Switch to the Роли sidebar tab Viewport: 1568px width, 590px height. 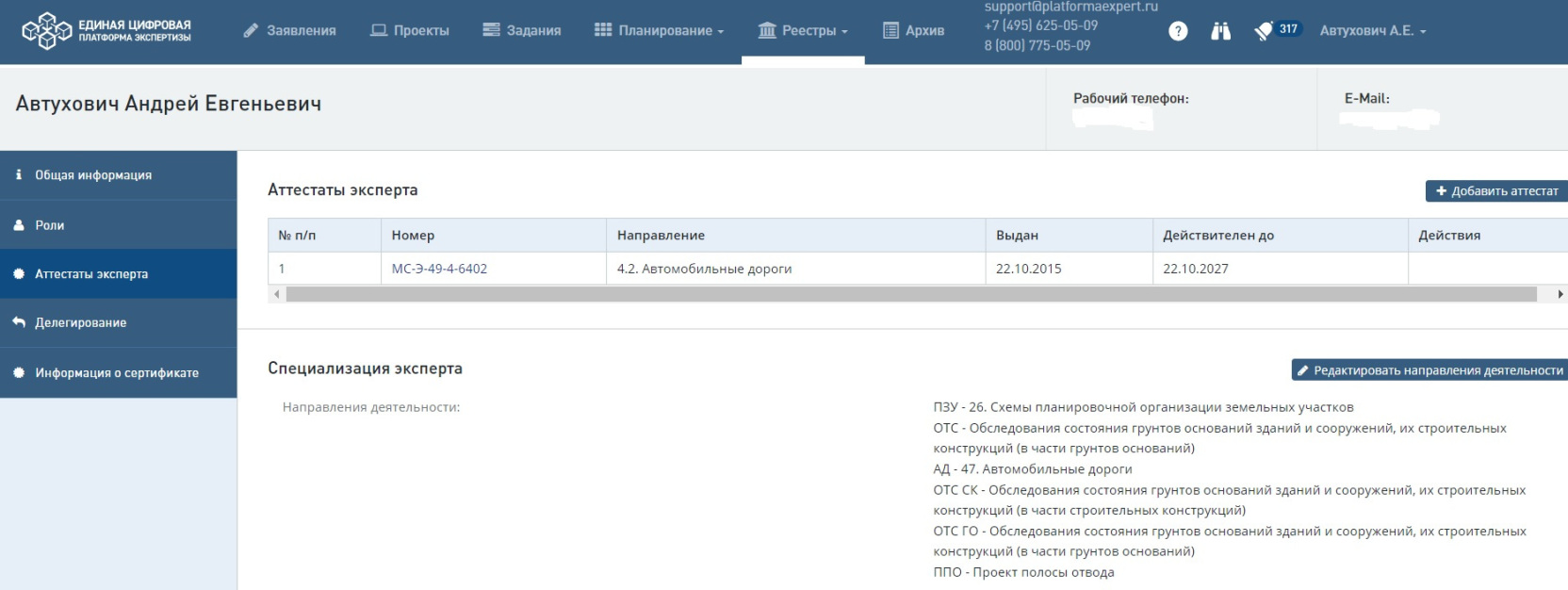[x=50, y=225]
